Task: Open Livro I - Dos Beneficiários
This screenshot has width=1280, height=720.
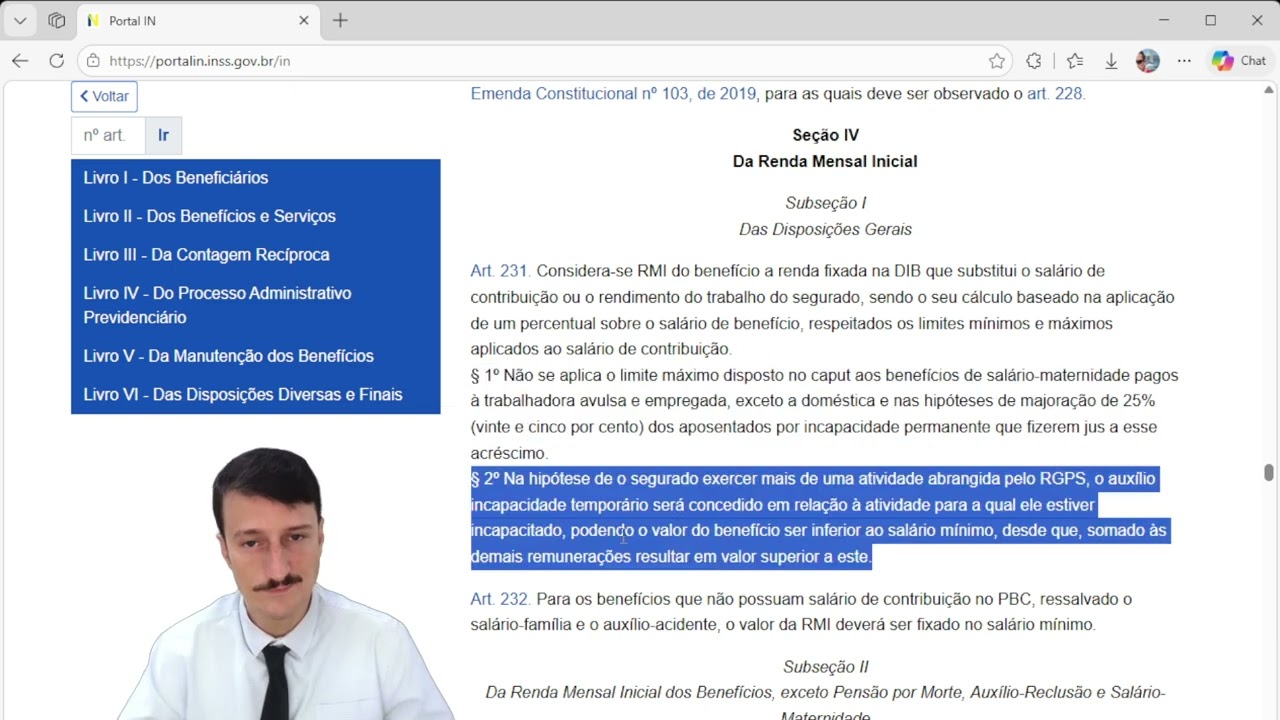Action: (x=255, y=178)
